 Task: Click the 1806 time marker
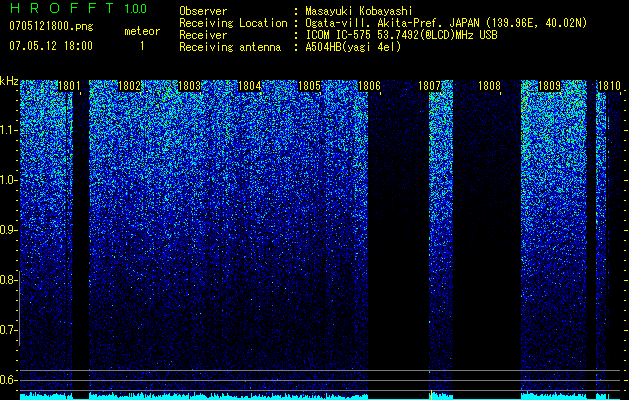pyautogui.click(x=369, y=86)
